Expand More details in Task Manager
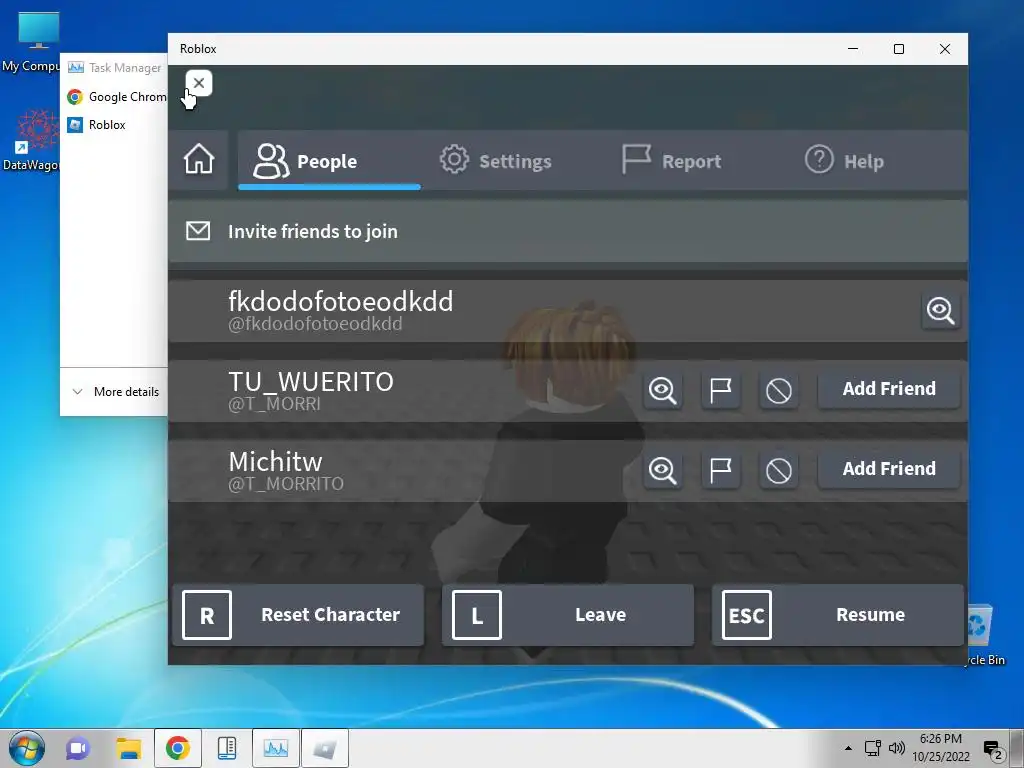1024x768 pixels. tap(116, 392)
